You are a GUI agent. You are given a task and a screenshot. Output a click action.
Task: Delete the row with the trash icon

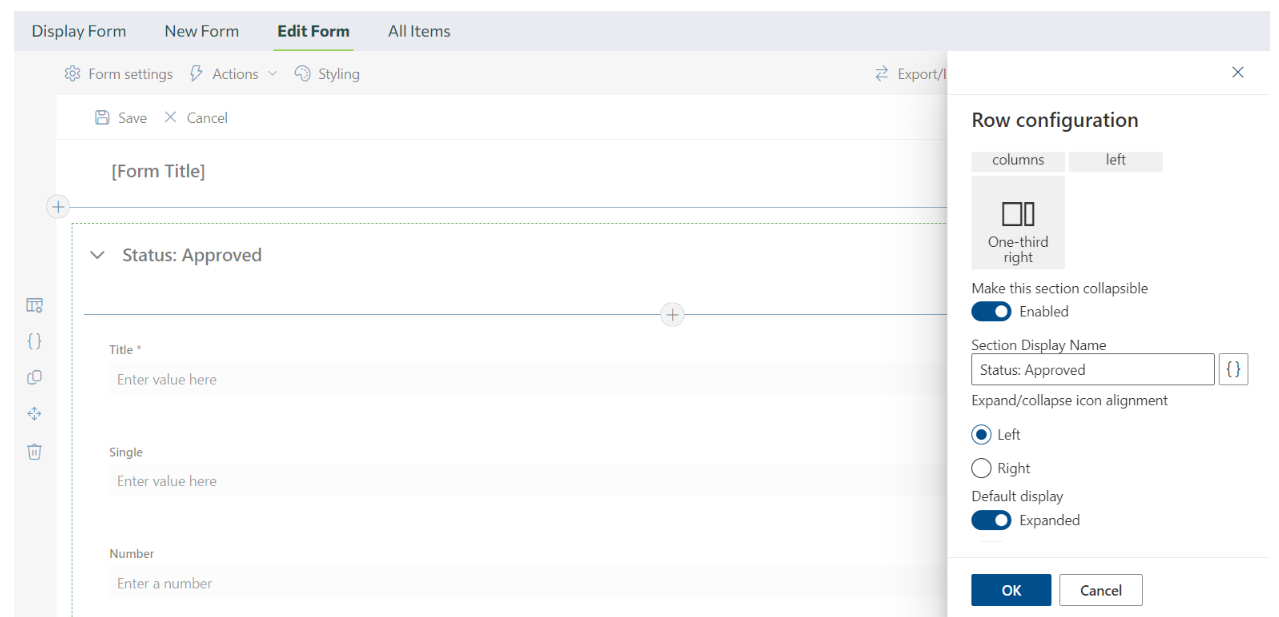[x=34, y=451]
